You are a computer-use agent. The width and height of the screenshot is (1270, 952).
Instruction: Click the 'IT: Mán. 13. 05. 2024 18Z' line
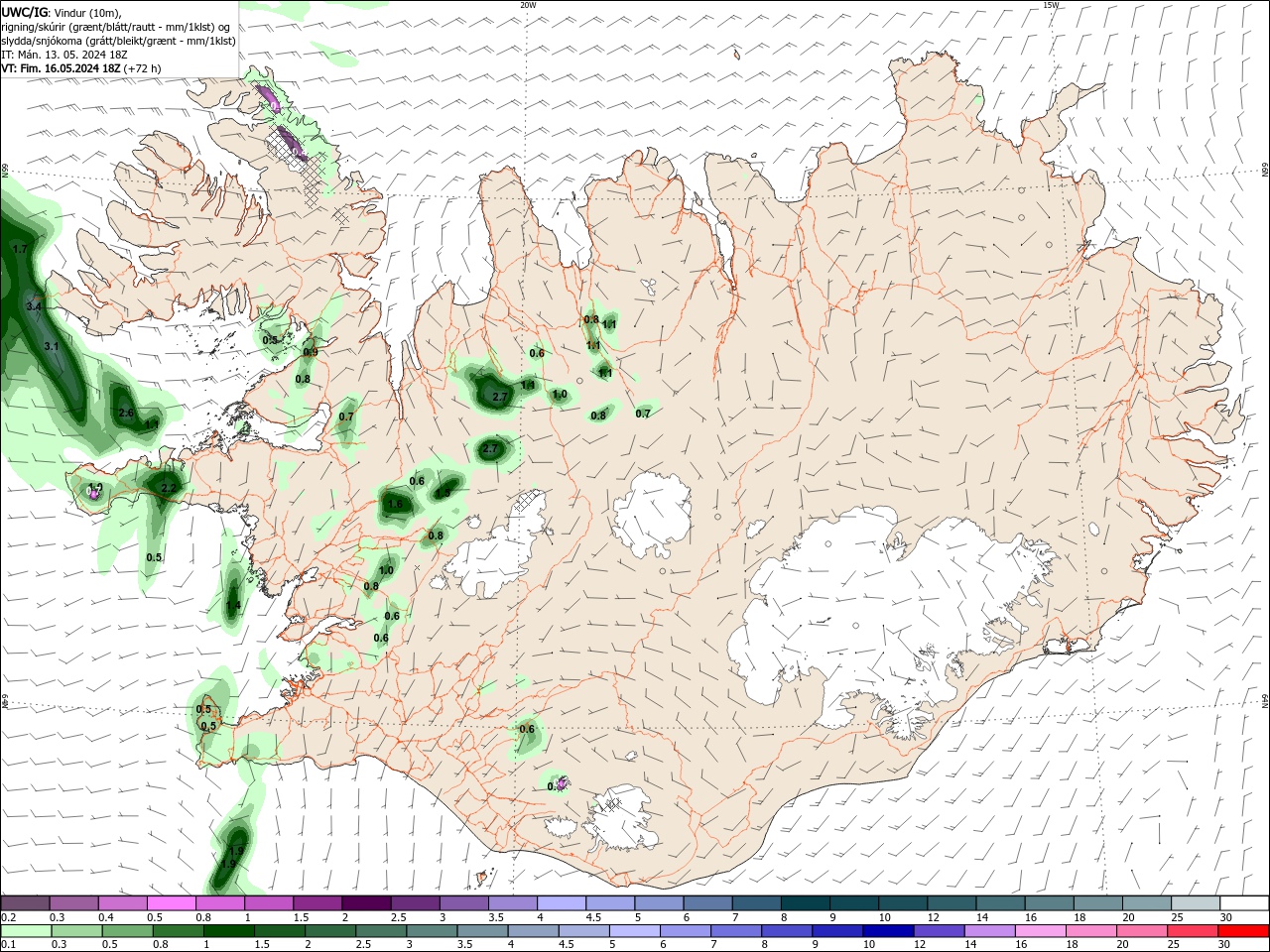[x=63, y=55]
